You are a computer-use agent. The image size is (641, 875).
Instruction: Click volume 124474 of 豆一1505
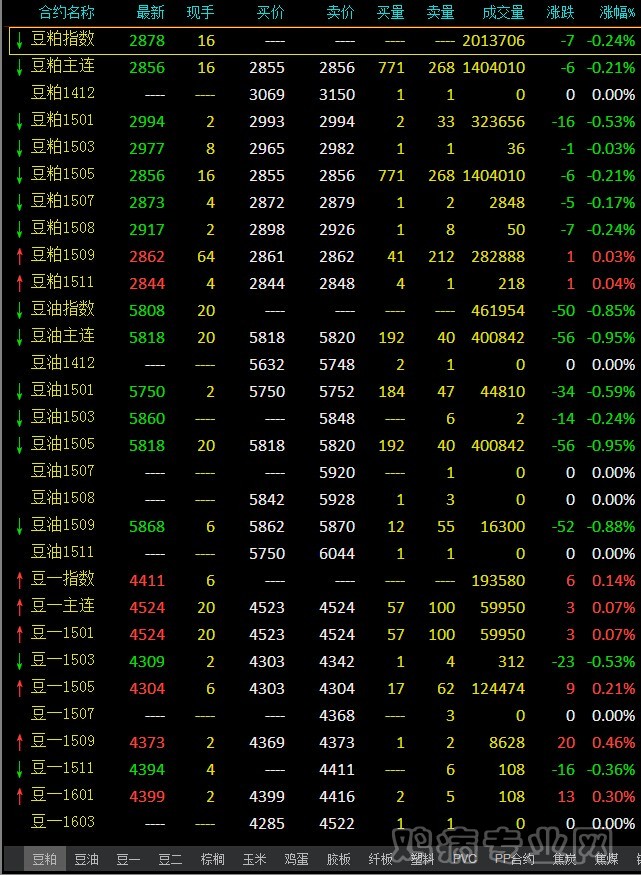point(498,688)
